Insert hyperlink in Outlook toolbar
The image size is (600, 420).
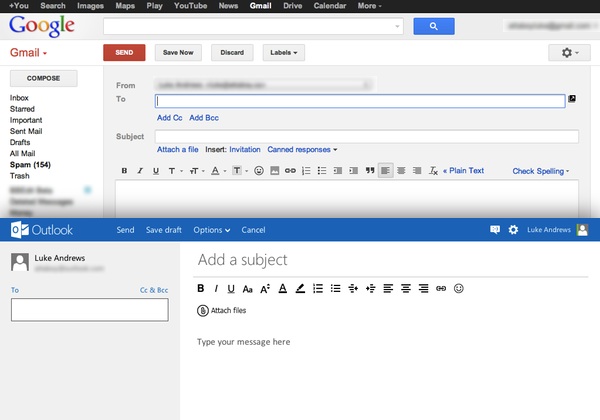coord(441,288)
